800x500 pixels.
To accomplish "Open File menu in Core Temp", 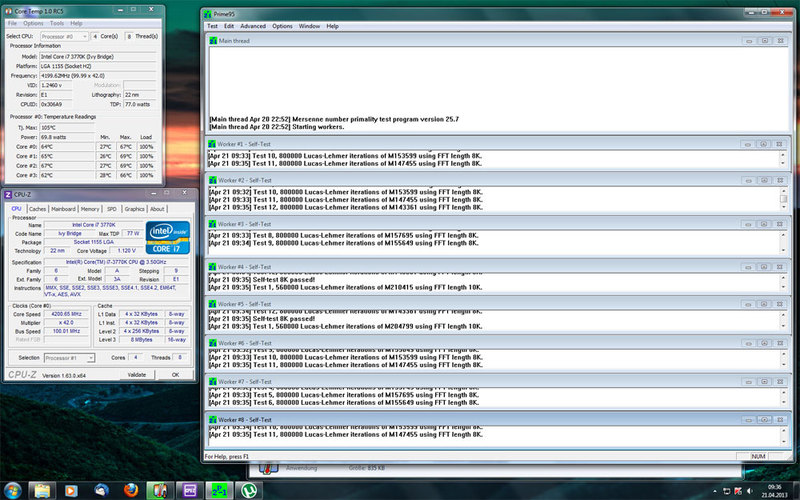I will click(12, 23).
